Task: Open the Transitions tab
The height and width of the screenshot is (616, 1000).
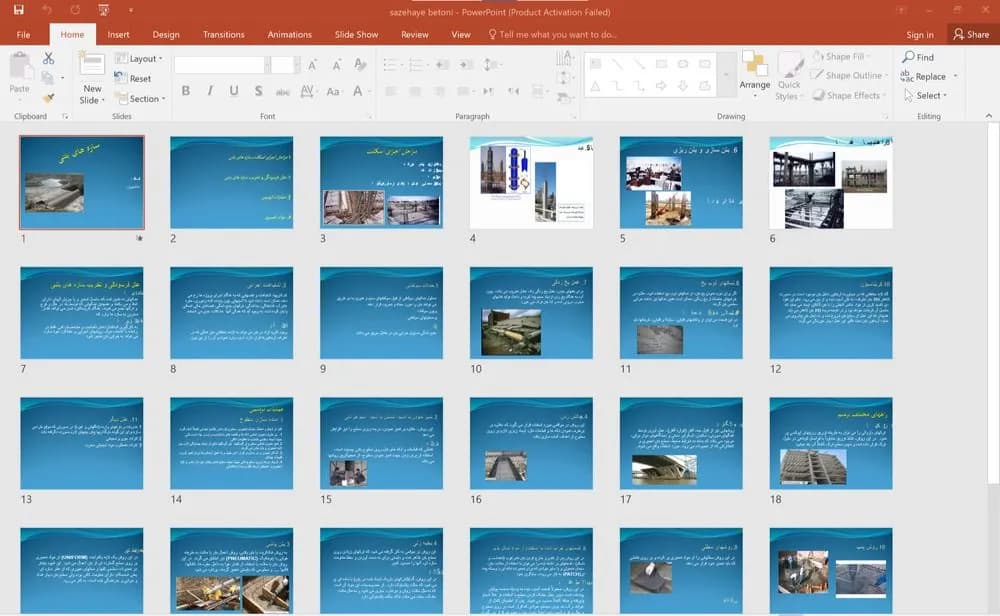Action: click(223, 34)
